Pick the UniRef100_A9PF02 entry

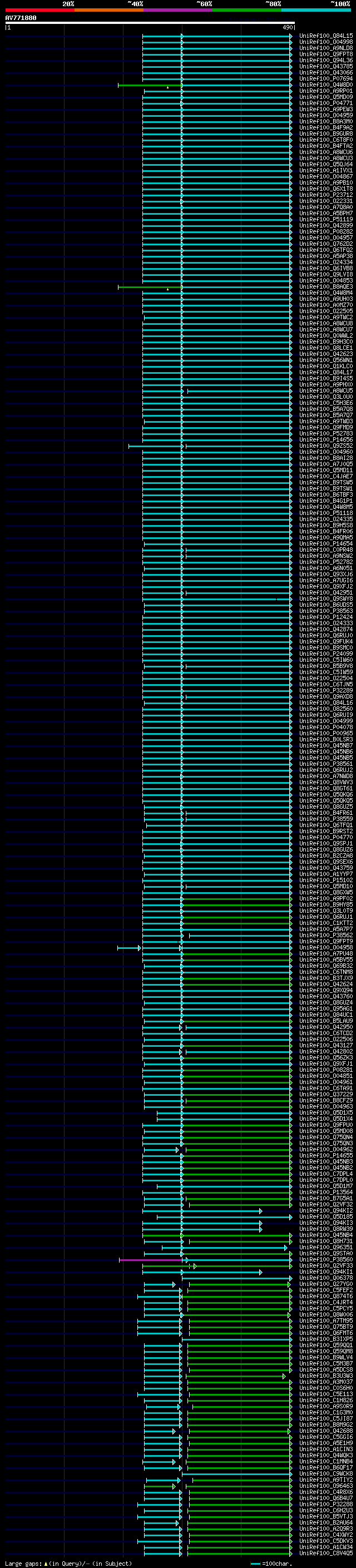(x=326, y=898)
